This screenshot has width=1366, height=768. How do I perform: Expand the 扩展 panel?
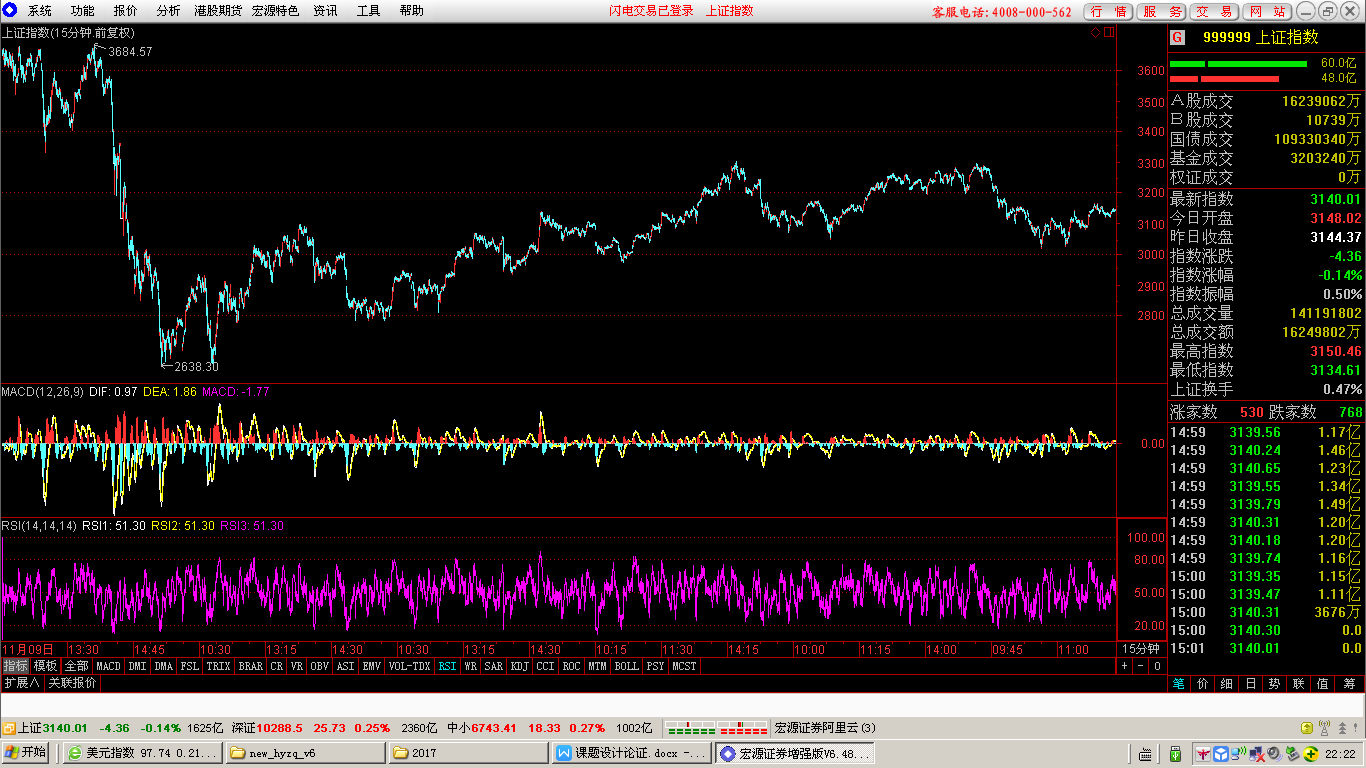(x=21, y=683)
